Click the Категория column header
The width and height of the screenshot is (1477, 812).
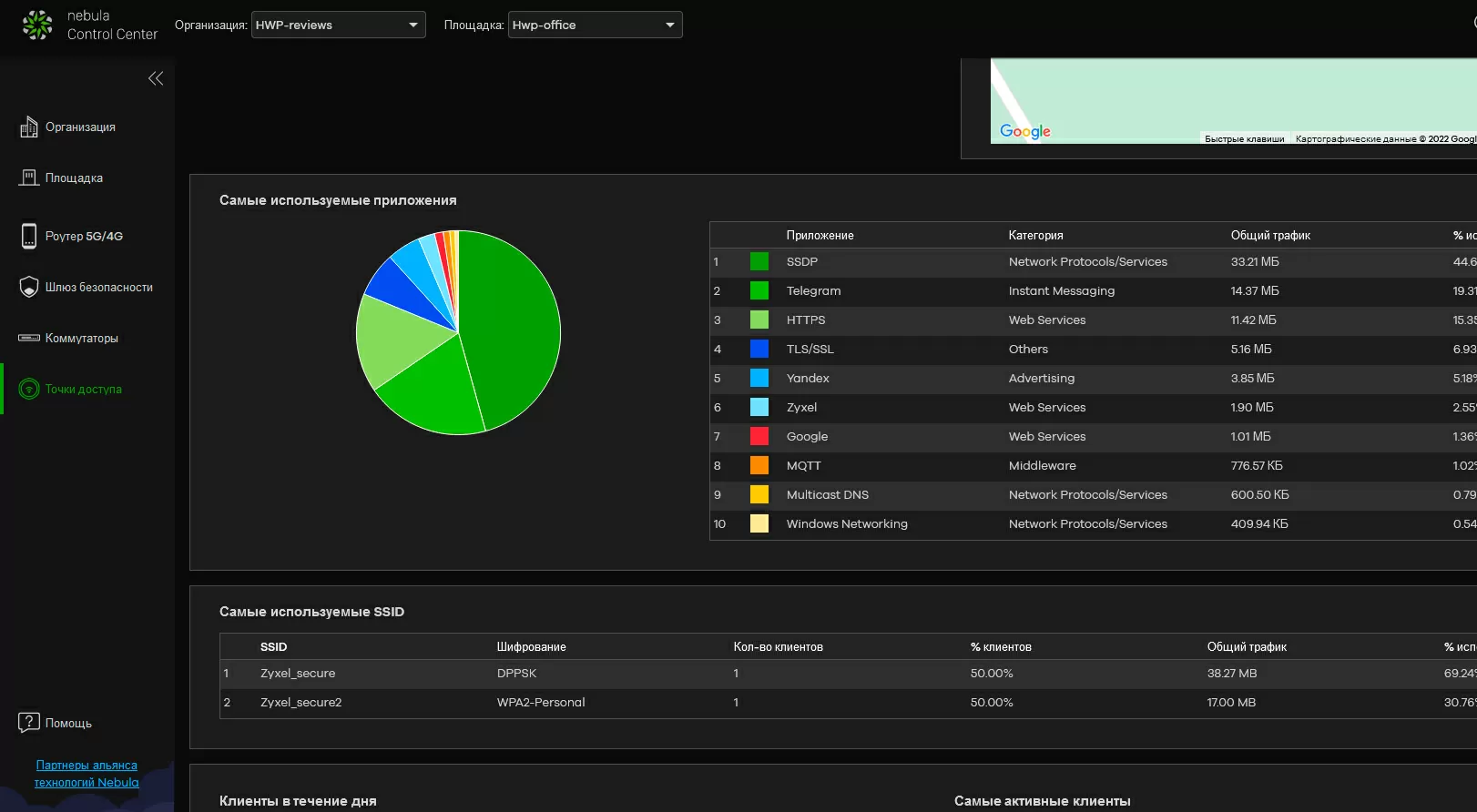tap(1035, 235)
